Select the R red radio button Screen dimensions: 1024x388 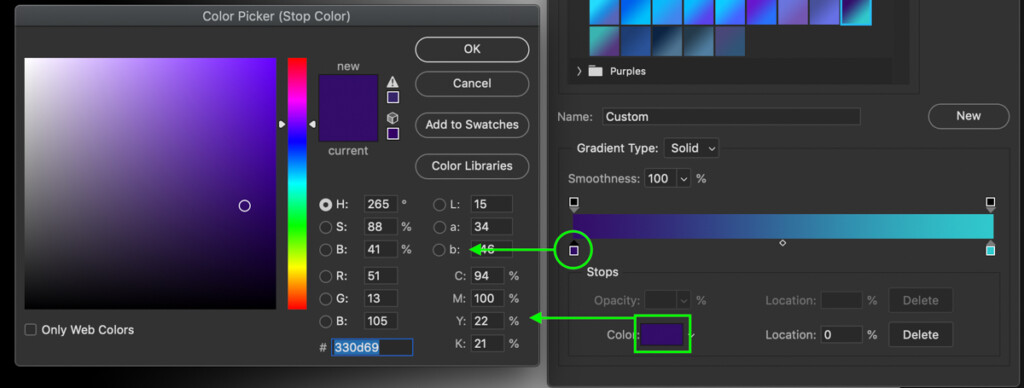pyautogui.click(x=325, y=276)
